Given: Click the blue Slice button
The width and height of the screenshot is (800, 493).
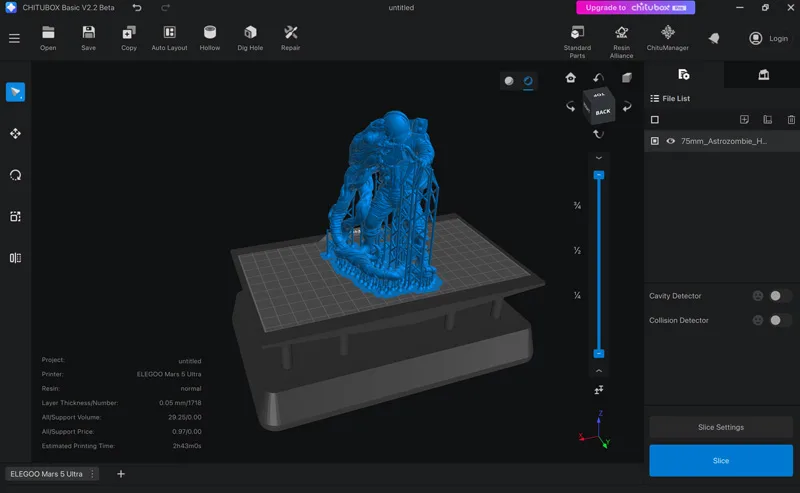Looking at the screenshot, I should click(x=720, y=460).
